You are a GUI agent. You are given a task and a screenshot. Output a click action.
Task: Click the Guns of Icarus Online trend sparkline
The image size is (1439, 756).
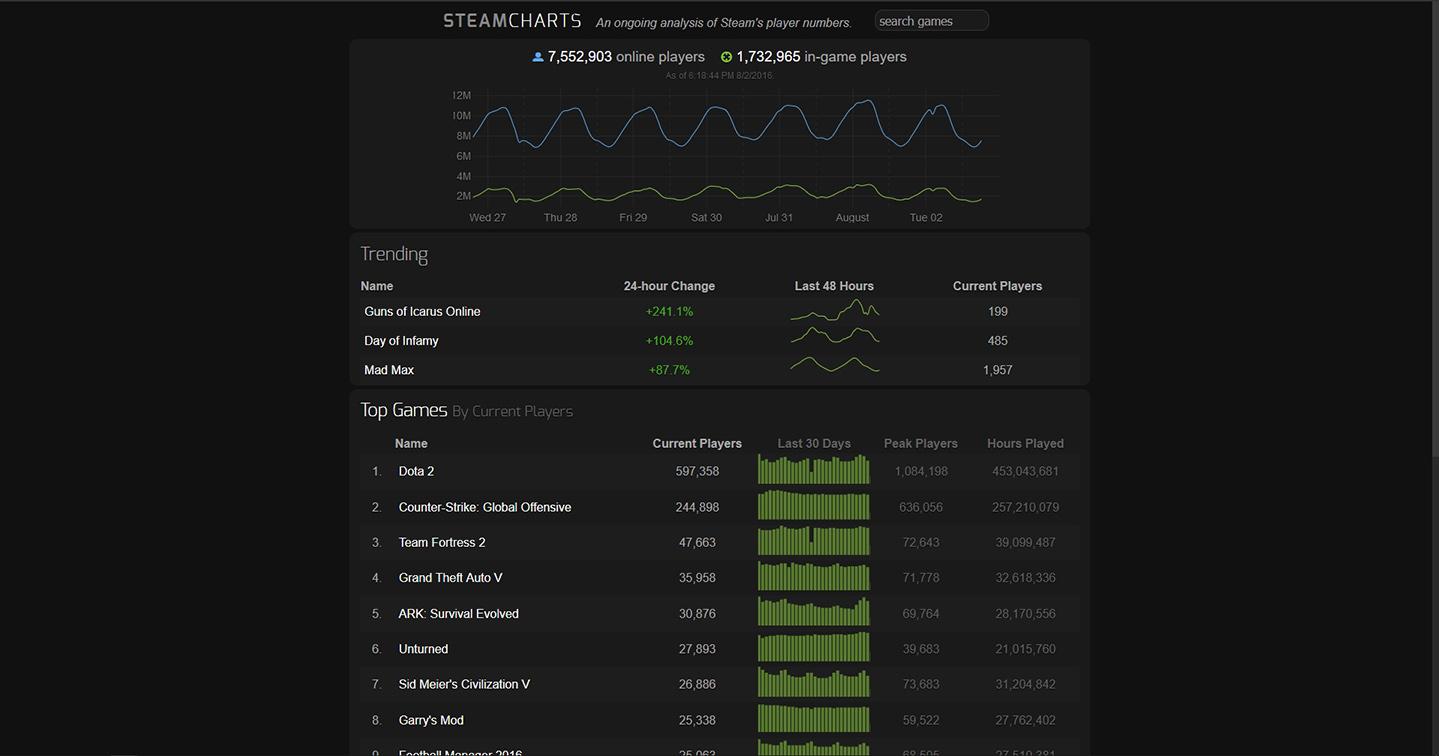834,311
